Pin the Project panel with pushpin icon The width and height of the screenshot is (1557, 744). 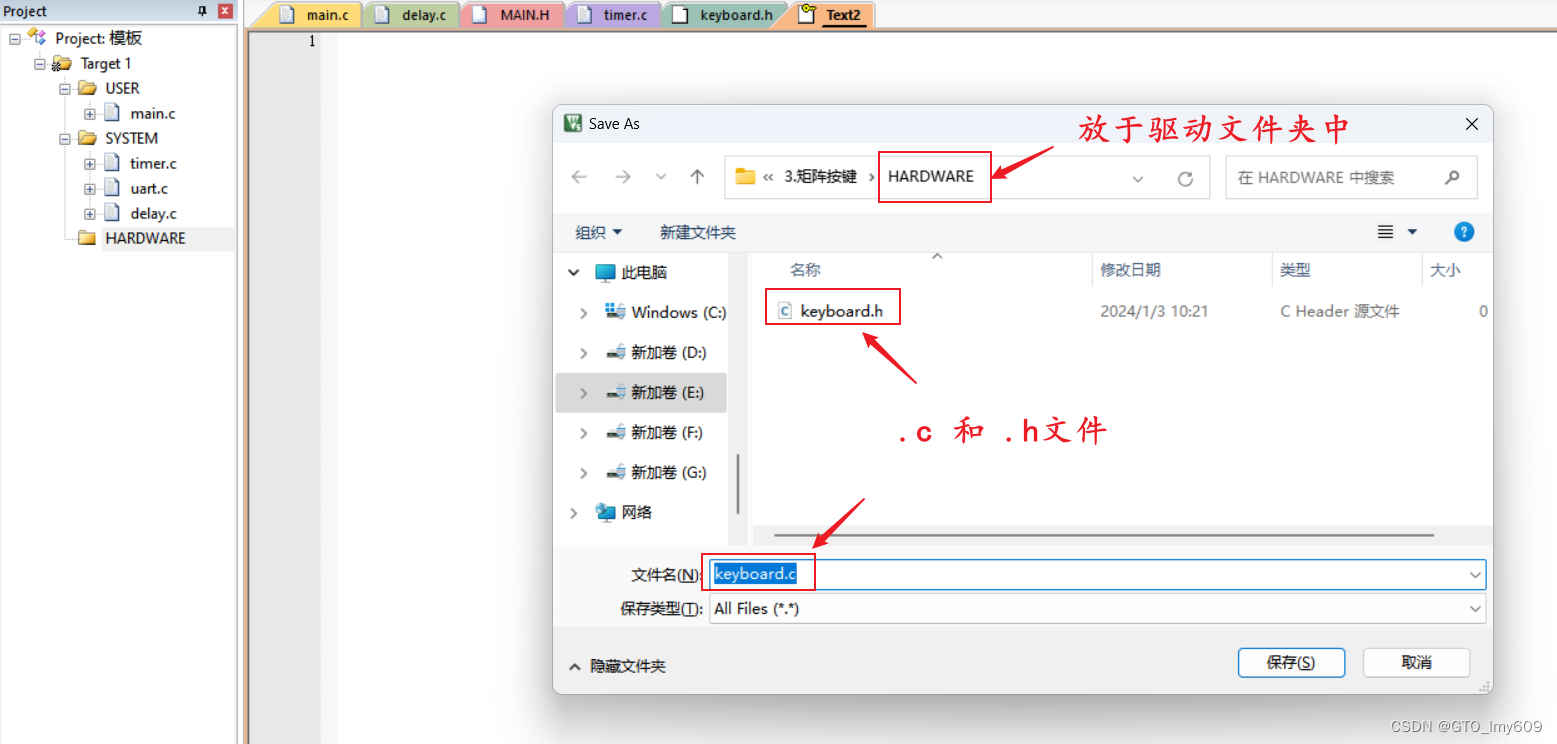tap(203, 11)
